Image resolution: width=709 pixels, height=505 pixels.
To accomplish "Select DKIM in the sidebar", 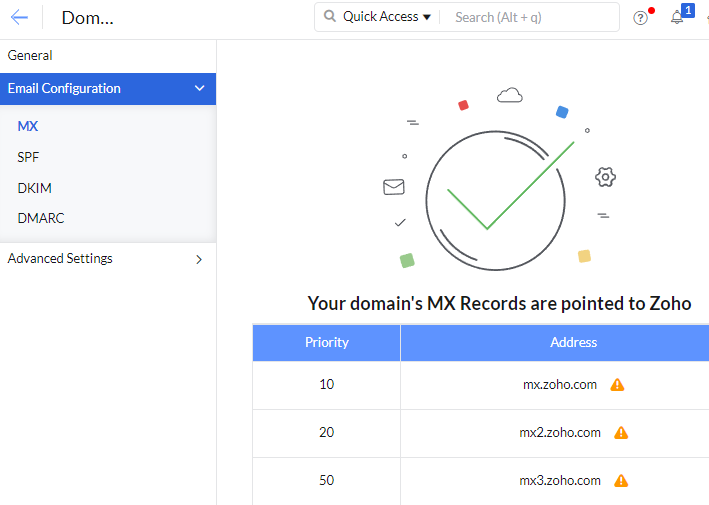I will coord(34,188).
